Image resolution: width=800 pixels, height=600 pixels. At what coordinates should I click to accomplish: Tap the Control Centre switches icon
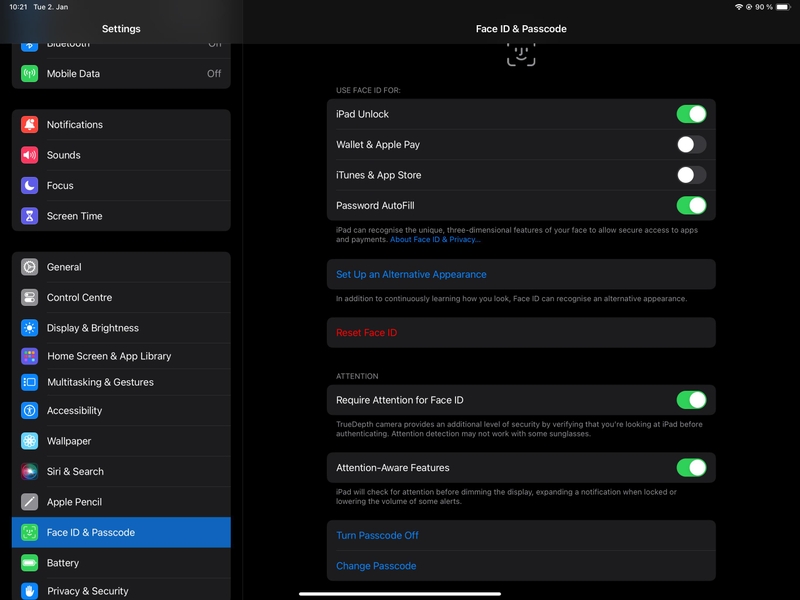coord(30,297)
